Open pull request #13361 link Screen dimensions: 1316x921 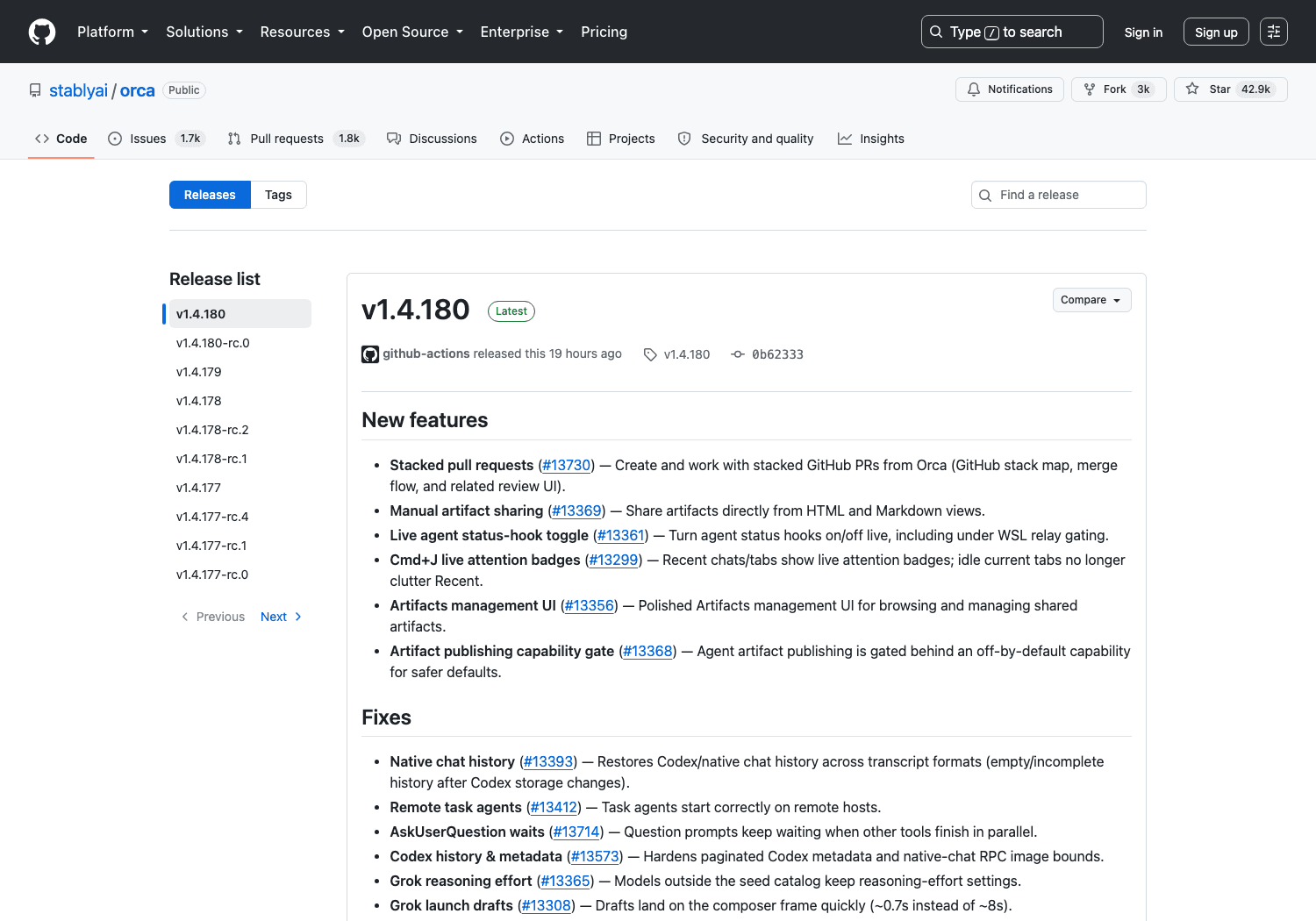pyautogui.click(x=621, y=535)
